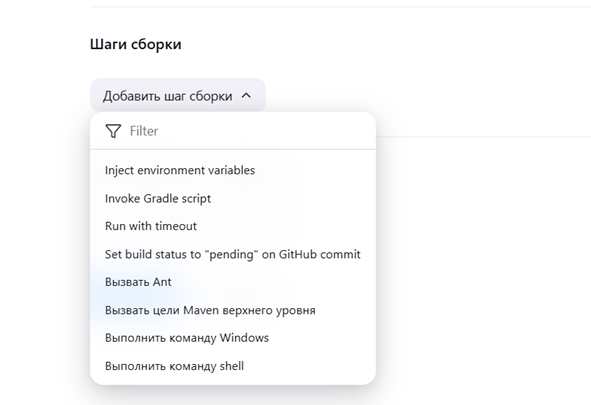Click the Шаги сборки section heading

pyautogui.click(x=136, y=44)
